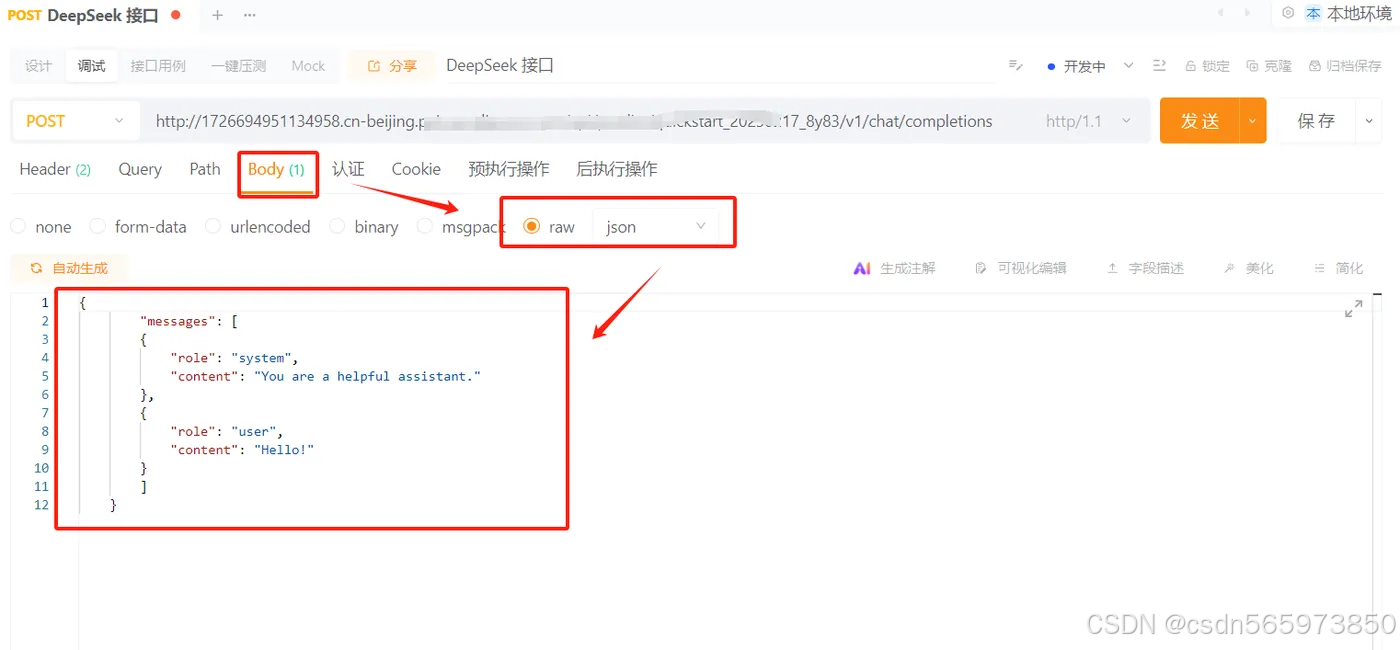
Task: Click the share icon beside 分享
Action: point(374,66)
